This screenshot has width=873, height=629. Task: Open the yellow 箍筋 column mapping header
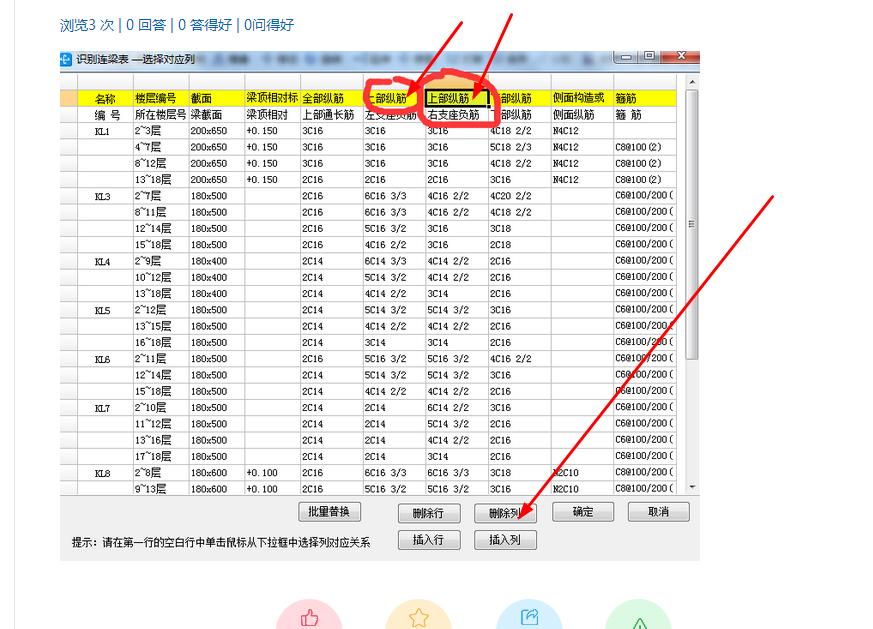[645, 99]
